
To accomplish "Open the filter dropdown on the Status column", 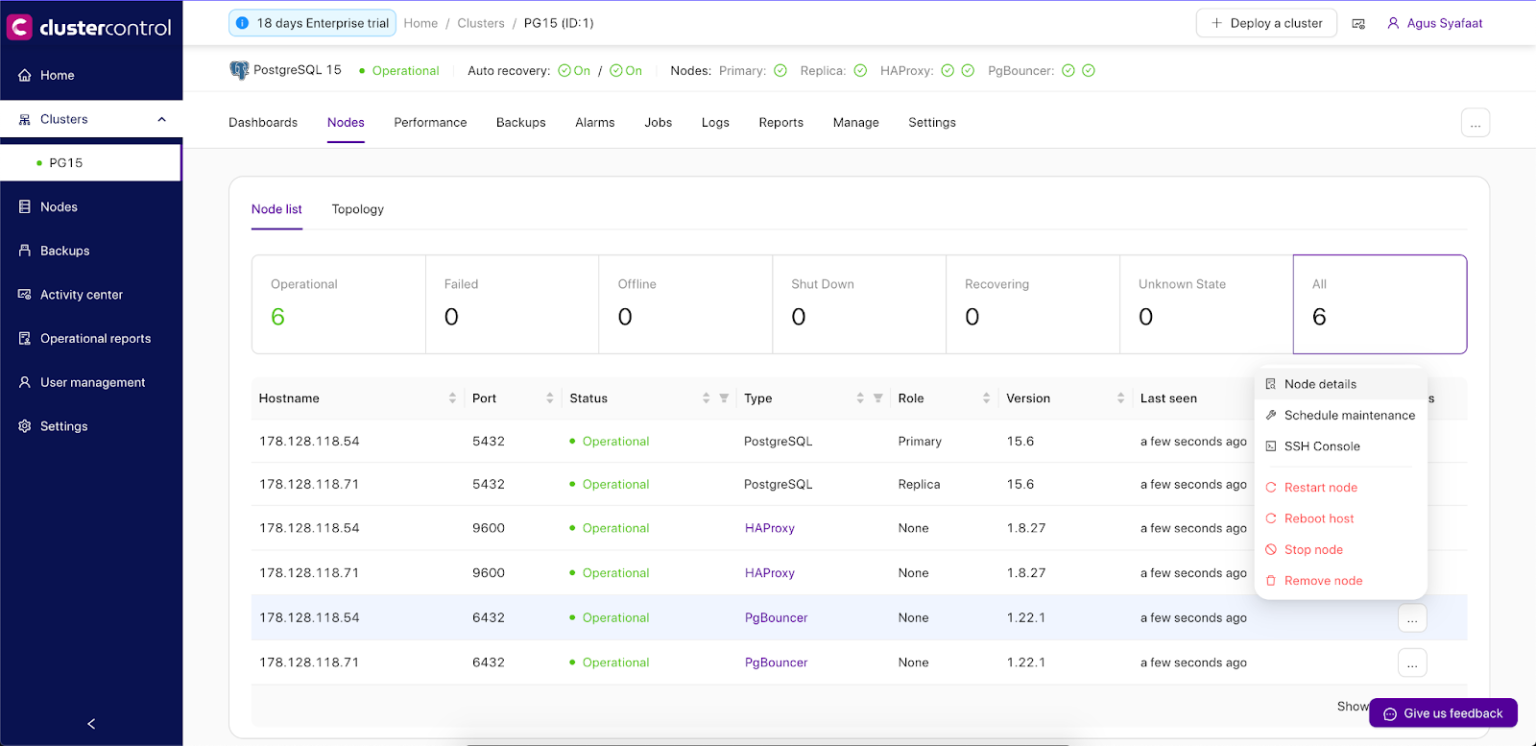I will 722,398.
